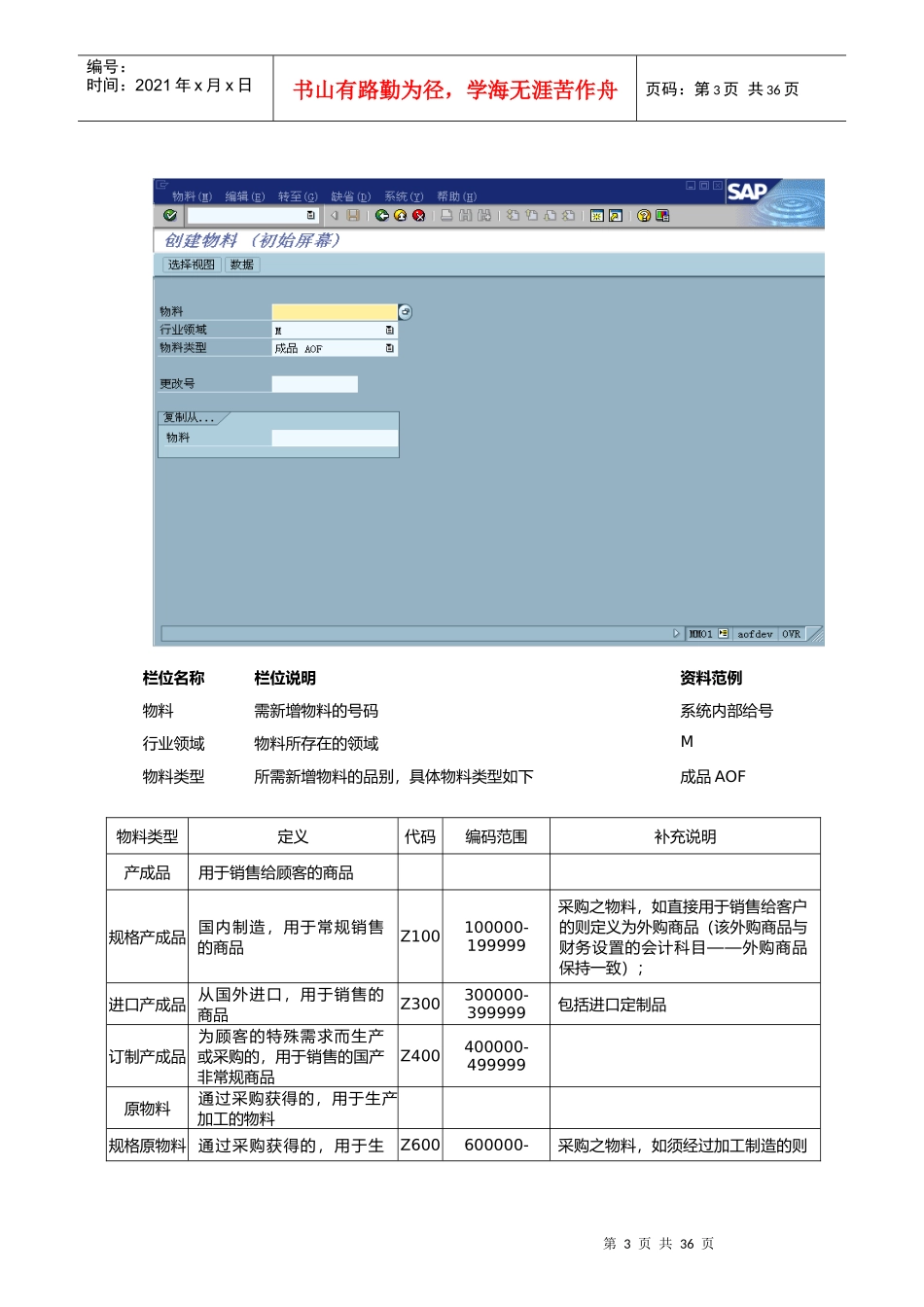924x1307 pixels.
Task: Click OVR insert mode in status bar
Action: pyautogui.click(x=792, y=633)
